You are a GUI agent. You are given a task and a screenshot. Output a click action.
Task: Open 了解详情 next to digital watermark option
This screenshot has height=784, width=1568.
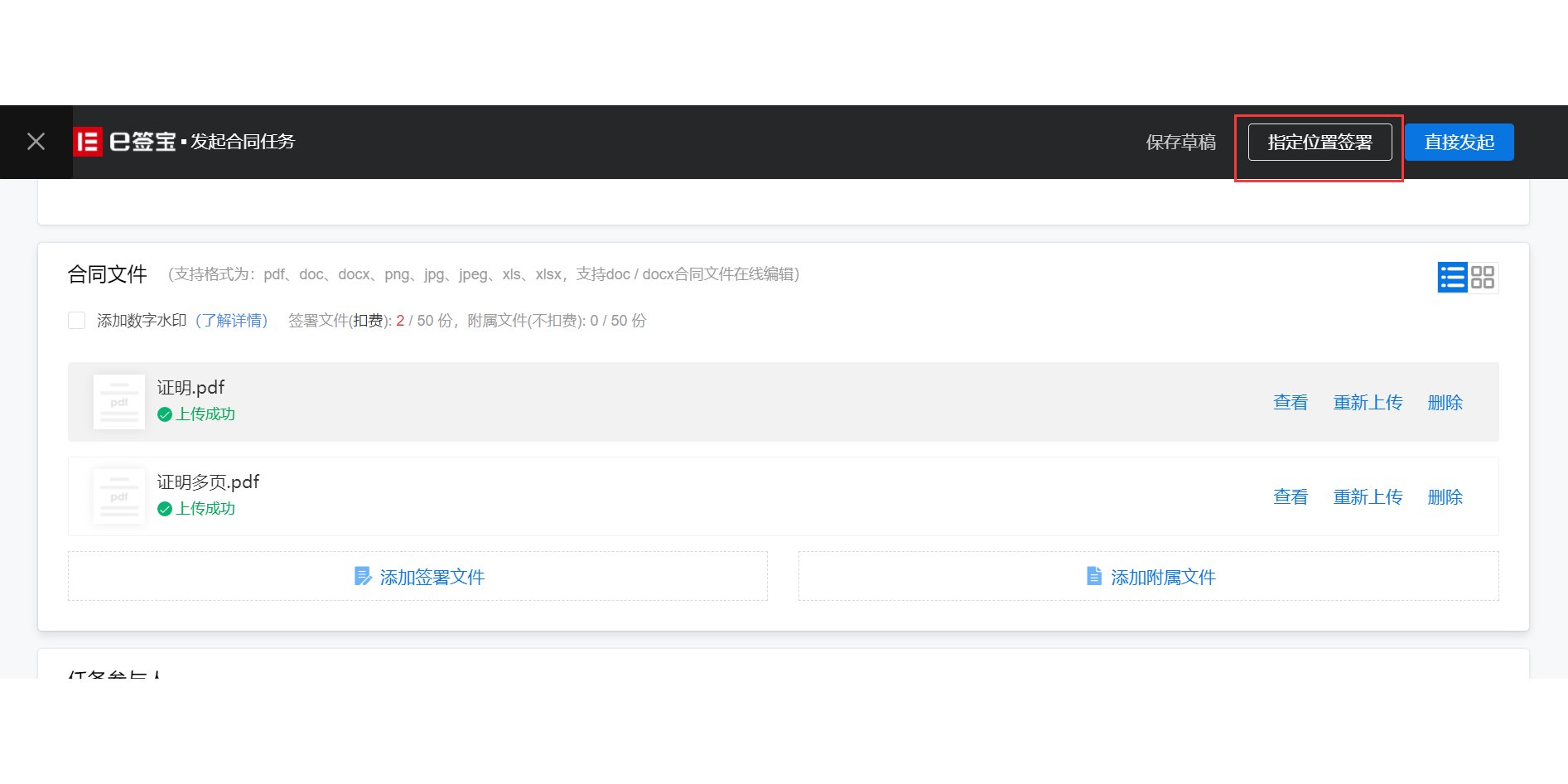click(232, 320)
